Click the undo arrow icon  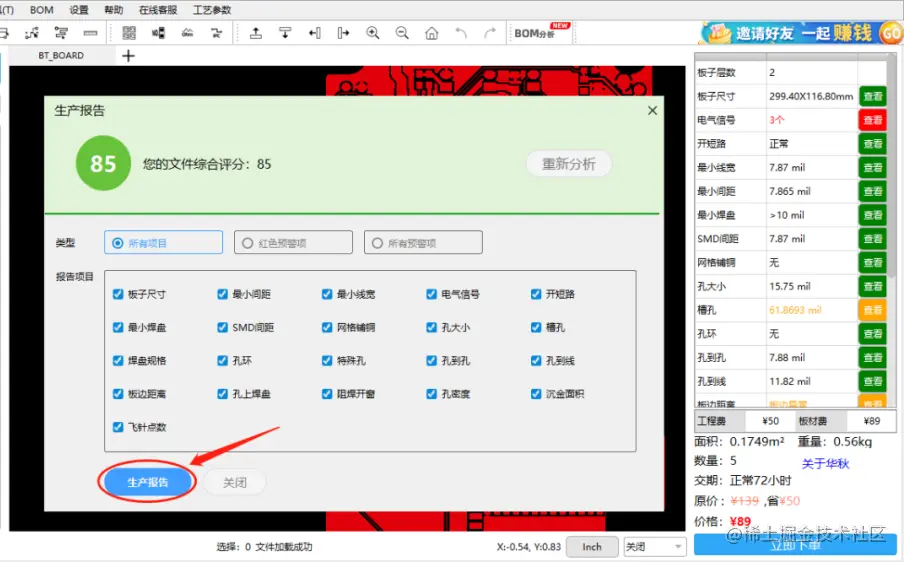[461, 33]
